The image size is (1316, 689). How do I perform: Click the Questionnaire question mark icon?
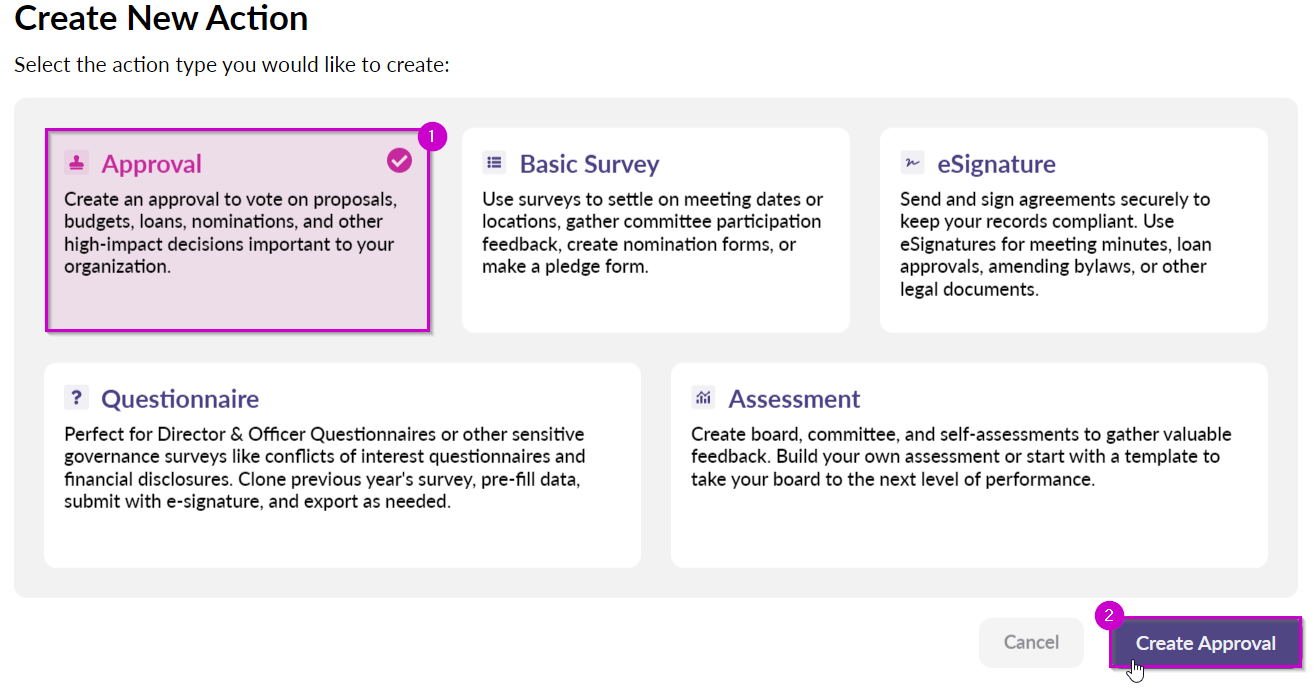coord(76,398)
